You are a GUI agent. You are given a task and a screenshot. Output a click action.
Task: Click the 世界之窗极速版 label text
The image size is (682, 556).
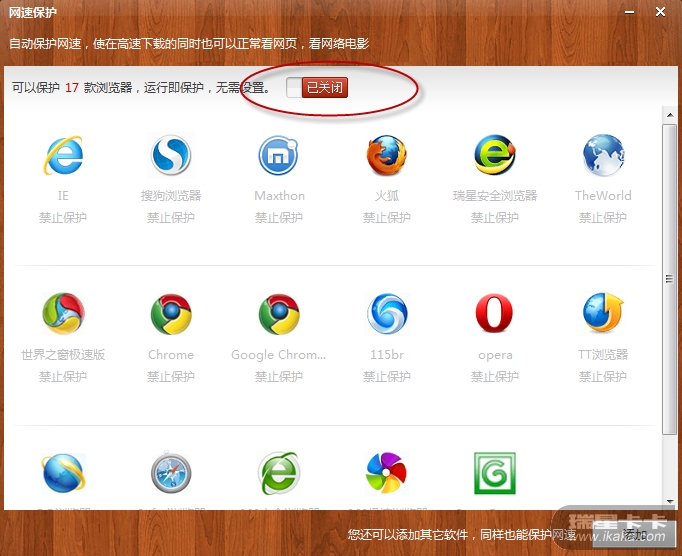pos(63,355)
